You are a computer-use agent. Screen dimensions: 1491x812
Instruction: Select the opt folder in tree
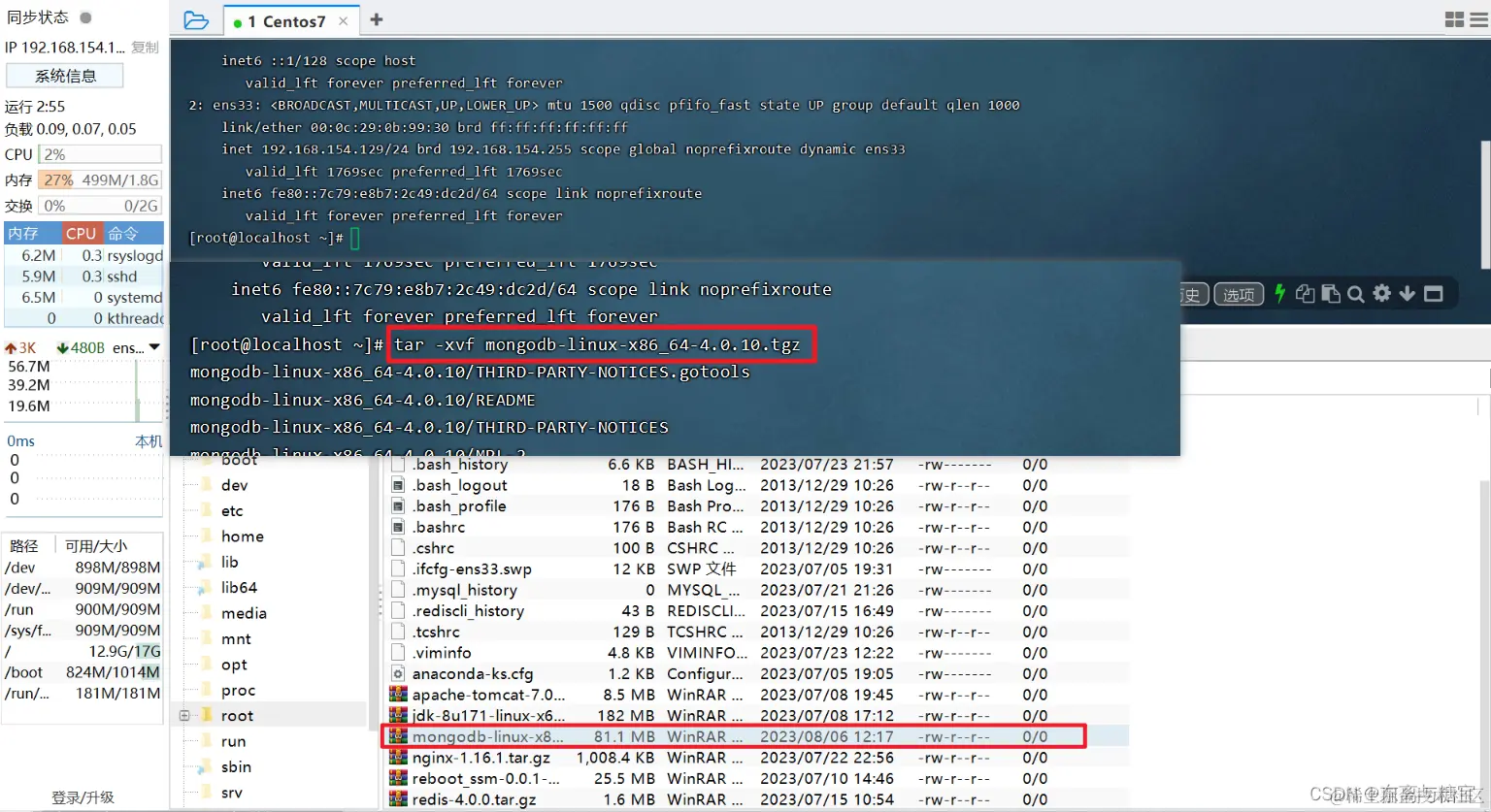(x=234, y=666)
